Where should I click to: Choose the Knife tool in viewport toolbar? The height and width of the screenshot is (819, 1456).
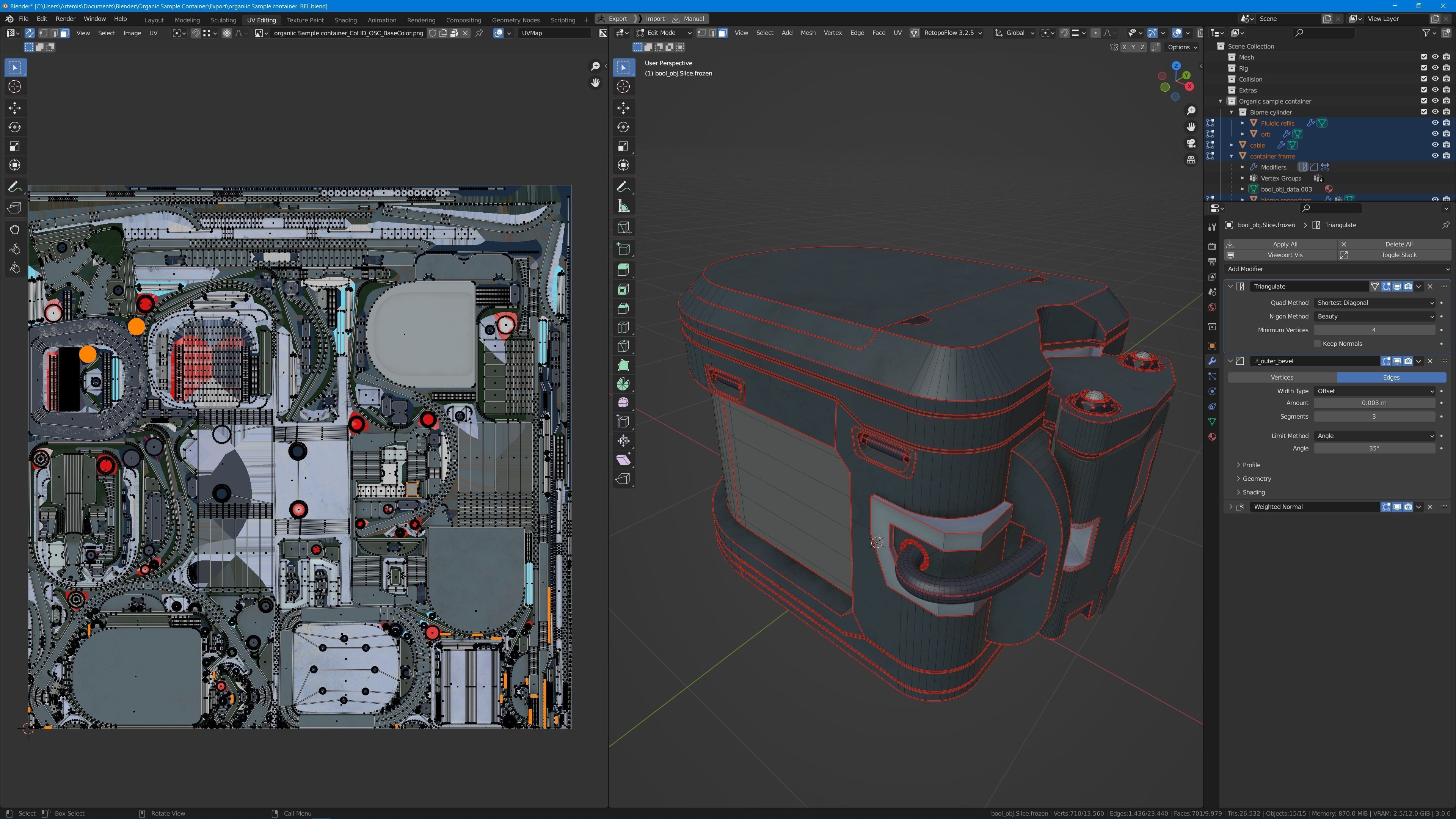[623, 347]
